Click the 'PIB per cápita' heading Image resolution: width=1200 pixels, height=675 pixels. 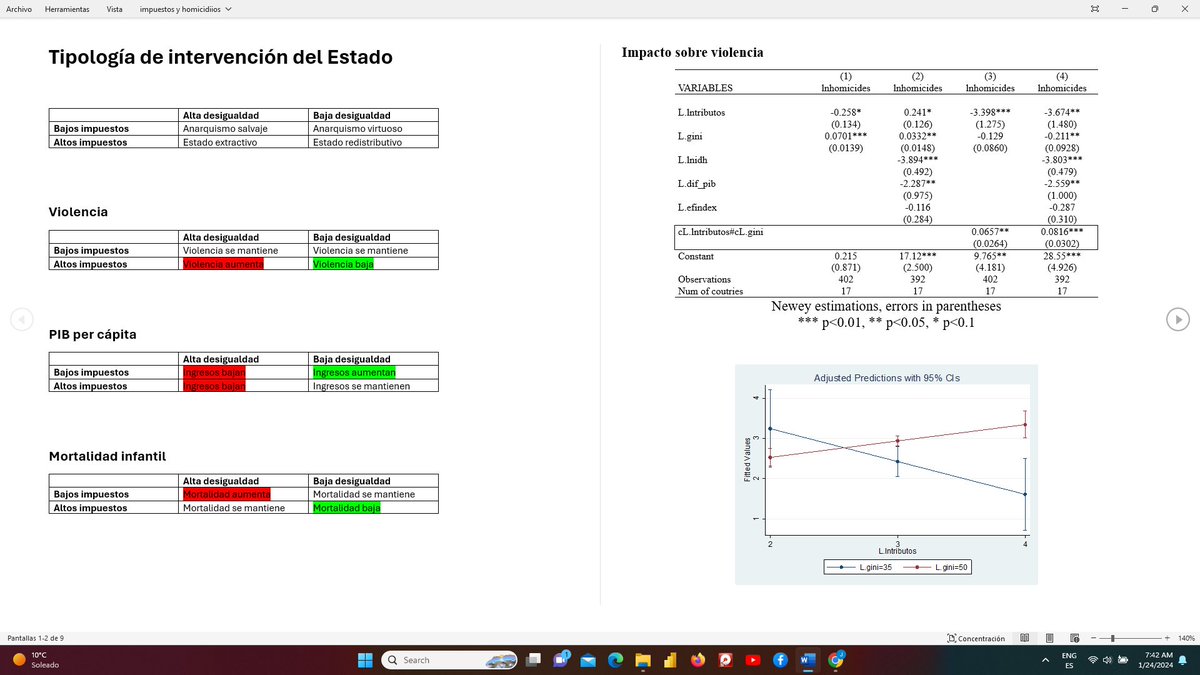coord(93,334)
